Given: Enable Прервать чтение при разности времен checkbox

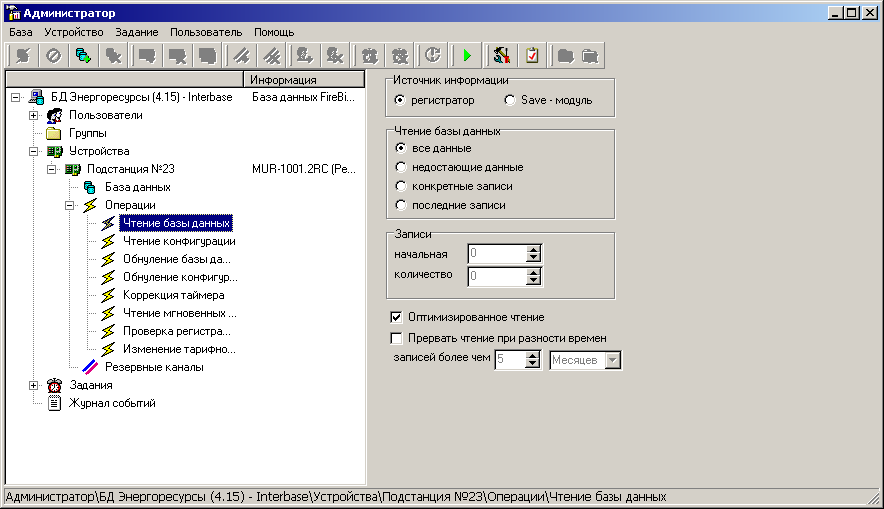Looking at the screenshot, I should click(x=396, y=338).
